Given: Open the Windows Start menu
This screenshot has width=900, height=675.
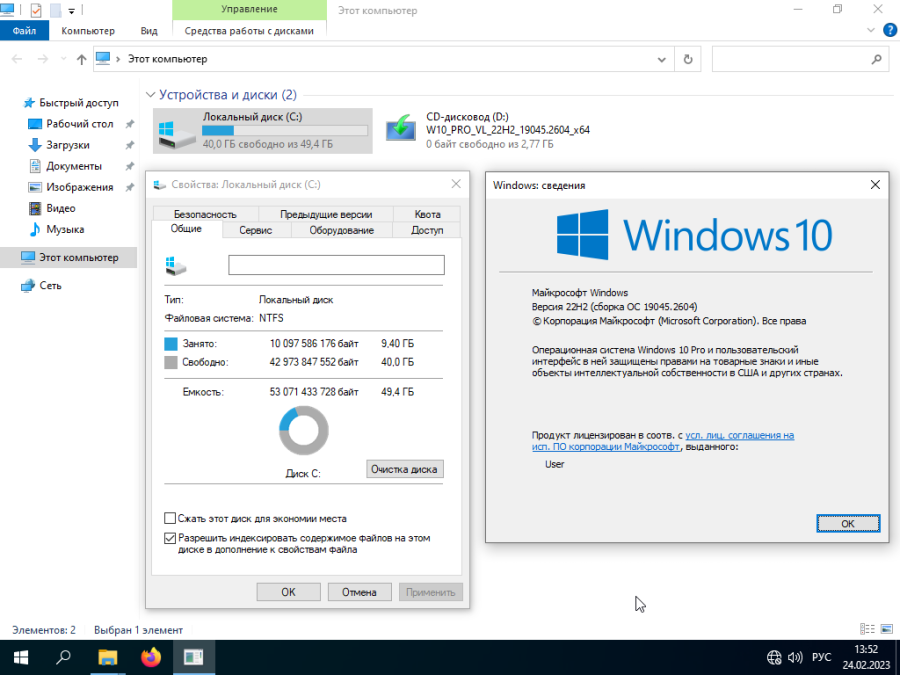Looking at the screenshot, I should pos(21,657).
